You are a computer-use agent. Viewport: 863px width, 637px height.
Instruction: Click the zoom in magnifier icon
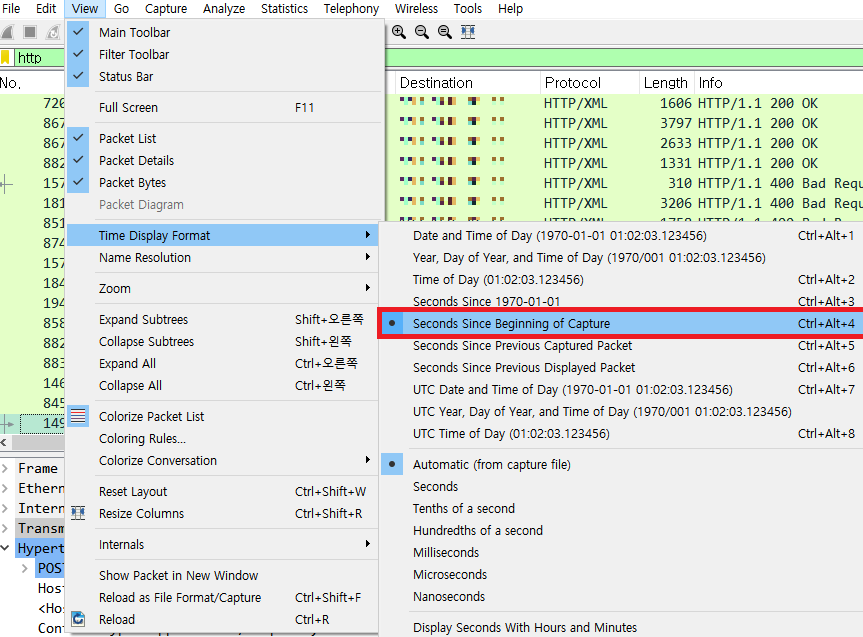(399, 32)
